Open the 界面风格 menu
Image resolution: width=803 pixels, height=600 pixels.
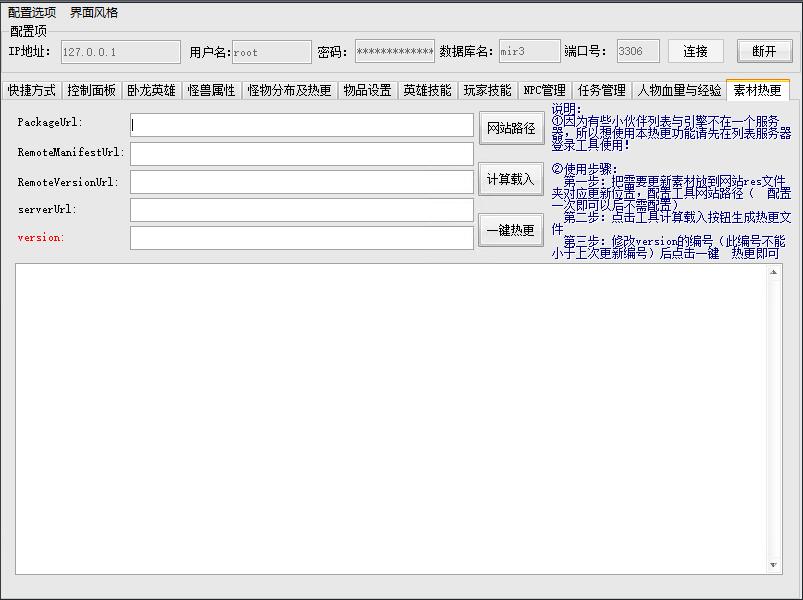94,13
